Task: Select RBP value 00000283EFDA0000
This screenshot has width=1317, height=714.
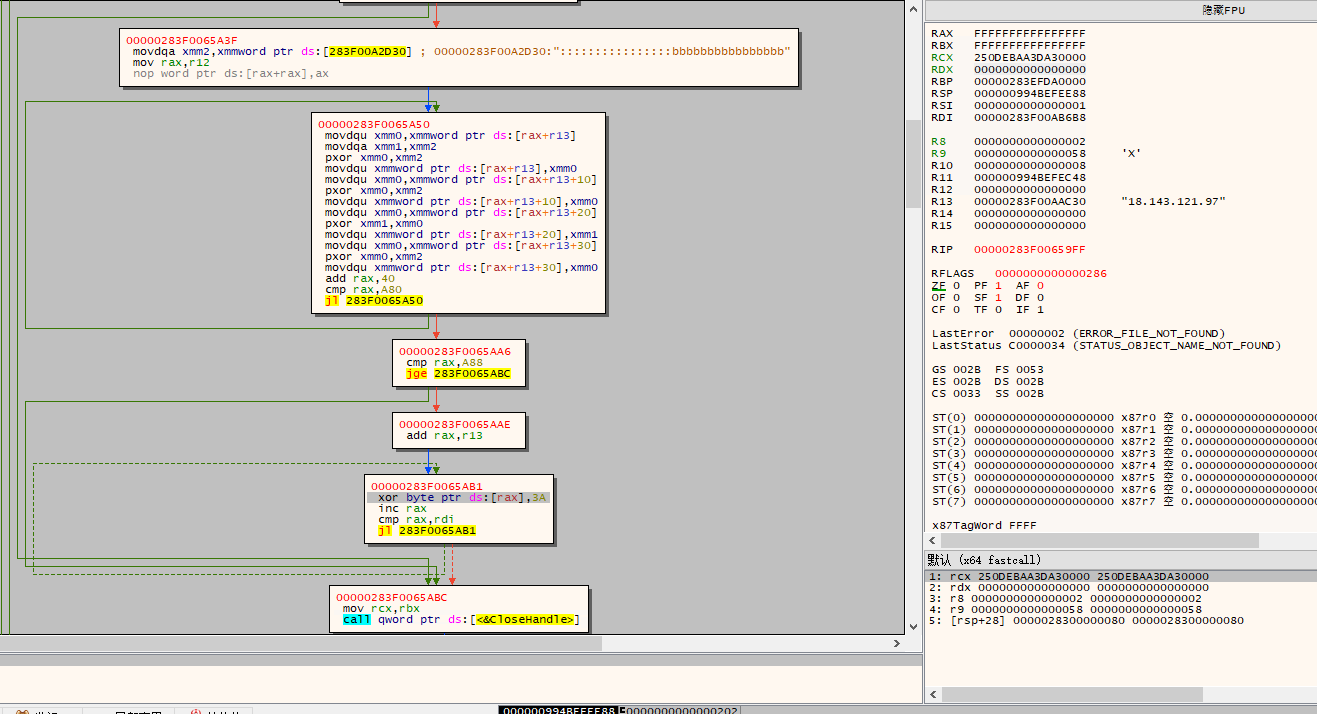Action: tap(1029, 81)
